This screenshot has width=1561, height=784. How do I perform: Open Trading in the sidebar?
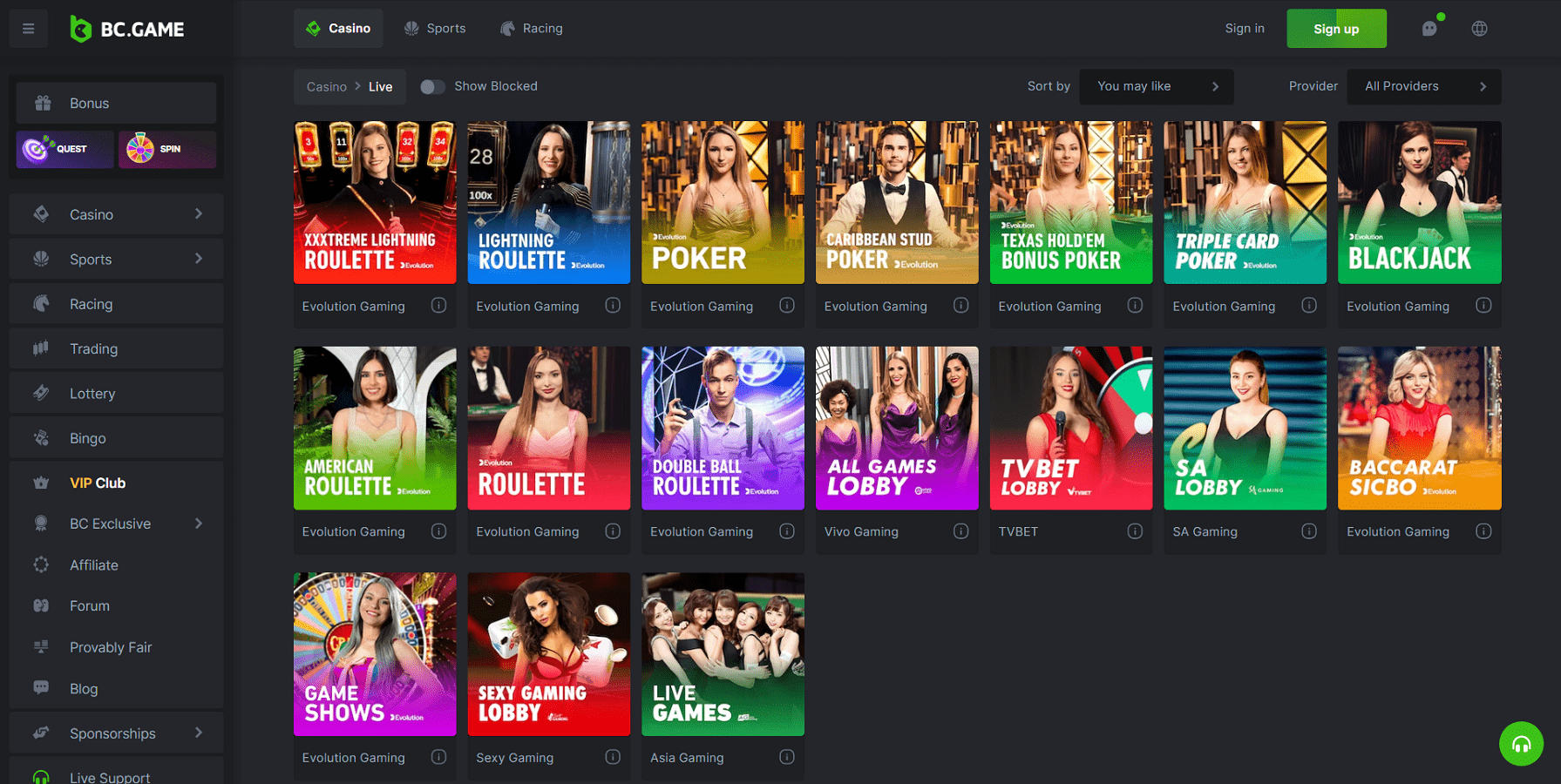(x=116, y=348)
